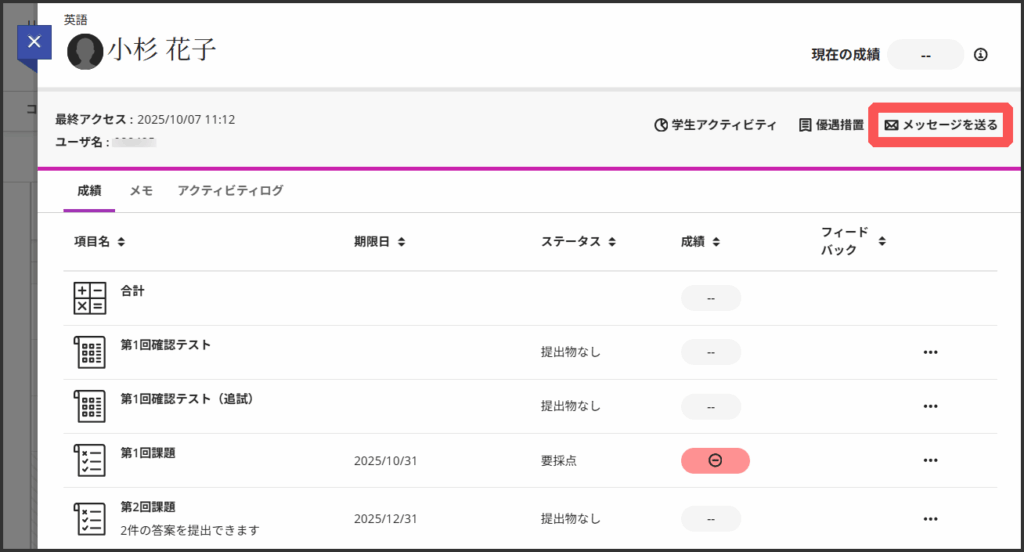Click メッセージを送る button
The width and height of the screenshot is (1024, 552).
941,125
